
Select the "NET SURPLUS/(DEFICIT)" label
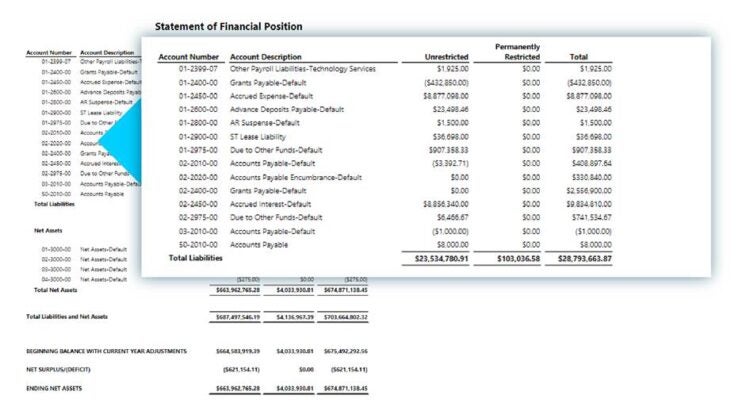[58, 369]
